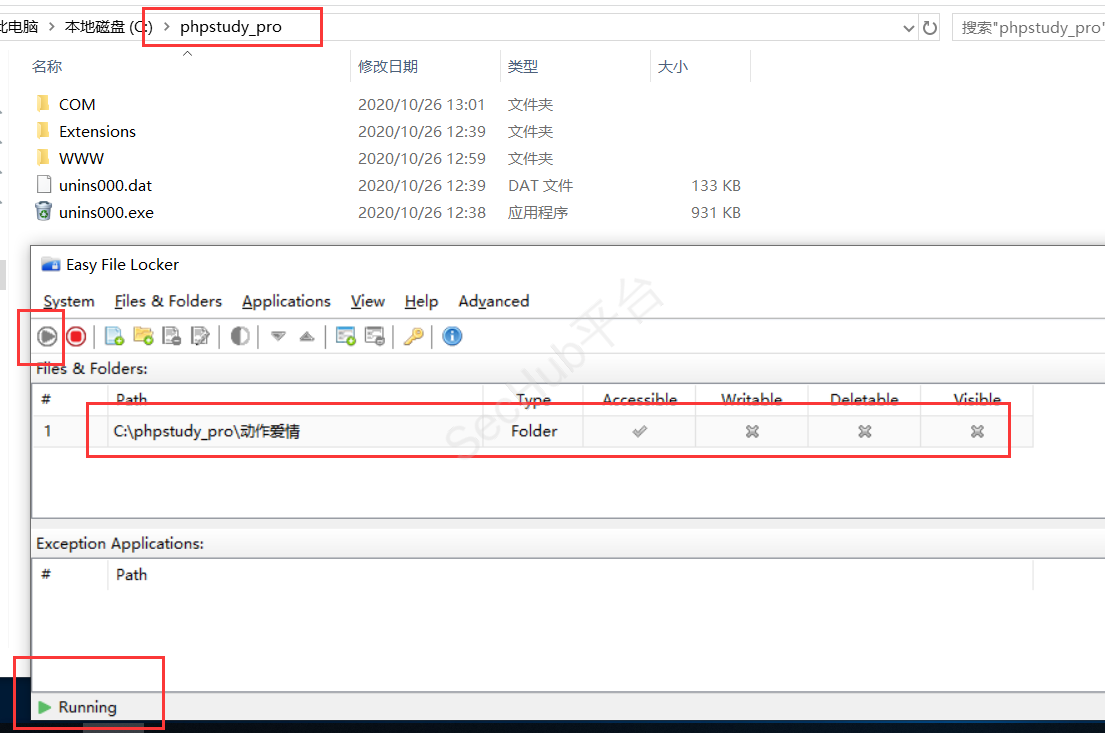Click the Easy File Locker window title
This screenshot has height=733, width=1105.
[x=123, y=264]
